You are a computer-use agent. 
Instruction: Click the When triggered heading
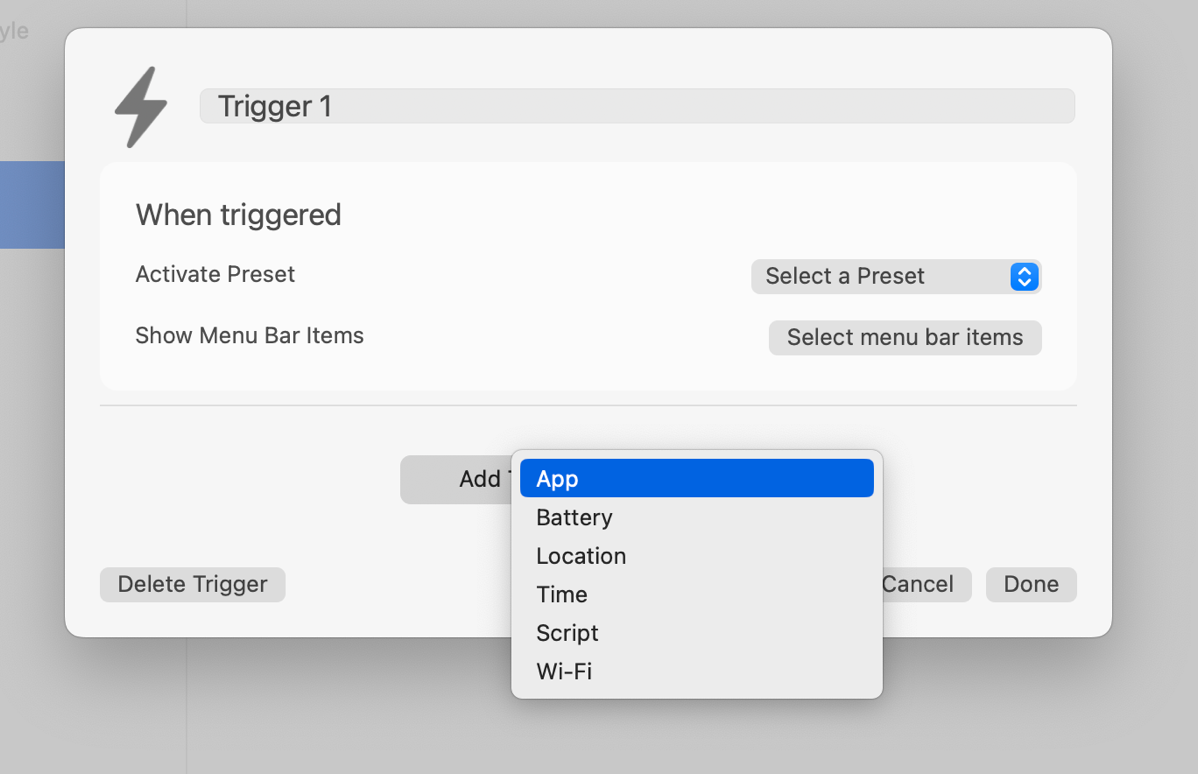coord(238,215)
